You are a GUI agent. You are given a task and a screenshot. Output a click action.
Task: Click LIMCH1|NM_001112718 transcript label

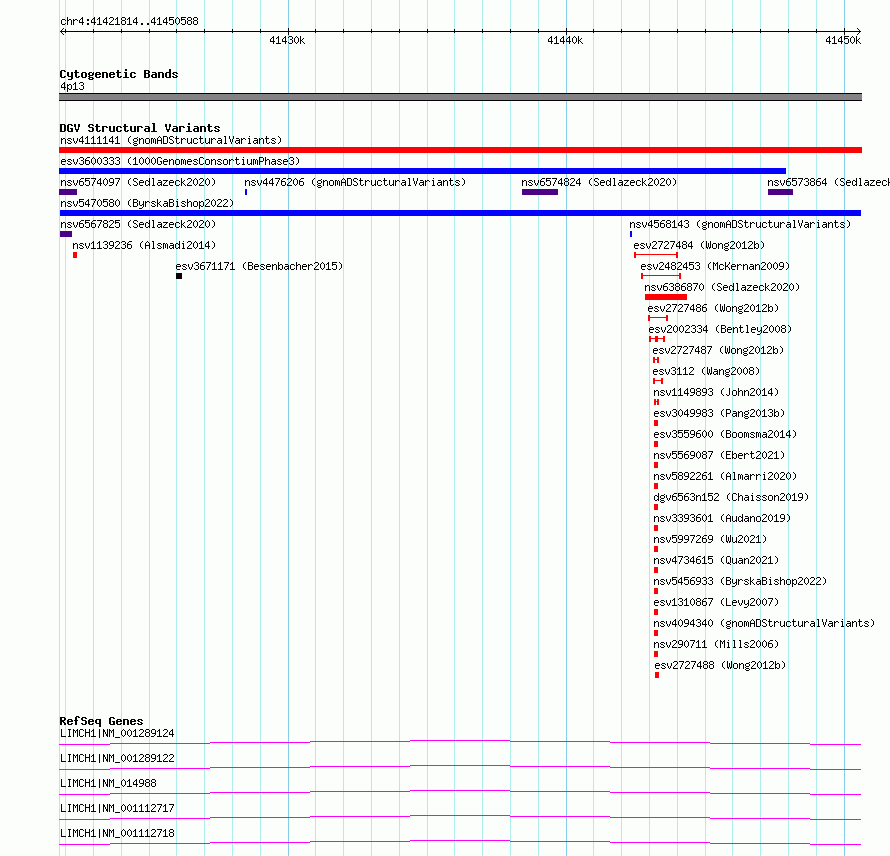point(117,833)
